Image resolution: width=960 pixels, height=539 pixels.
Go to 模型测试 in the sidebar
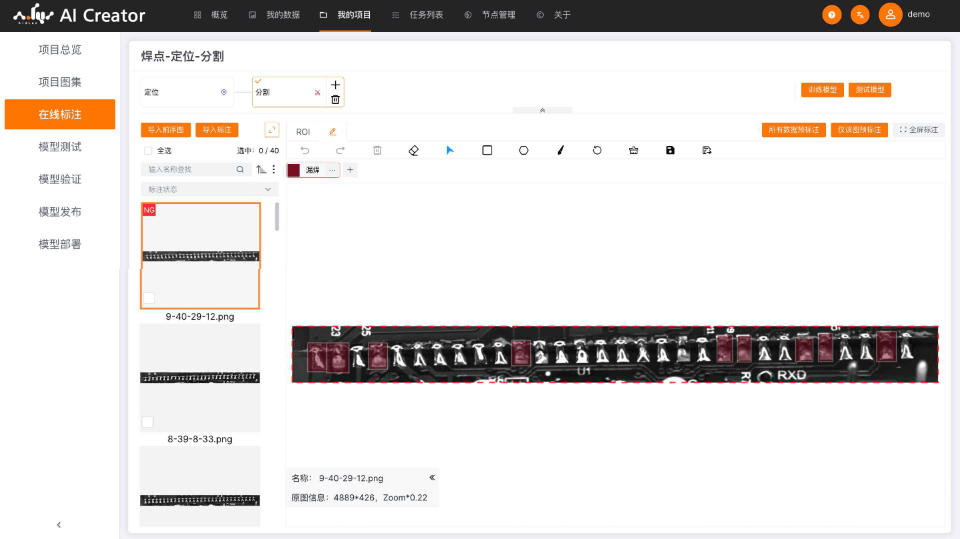(x=60, y=147)
